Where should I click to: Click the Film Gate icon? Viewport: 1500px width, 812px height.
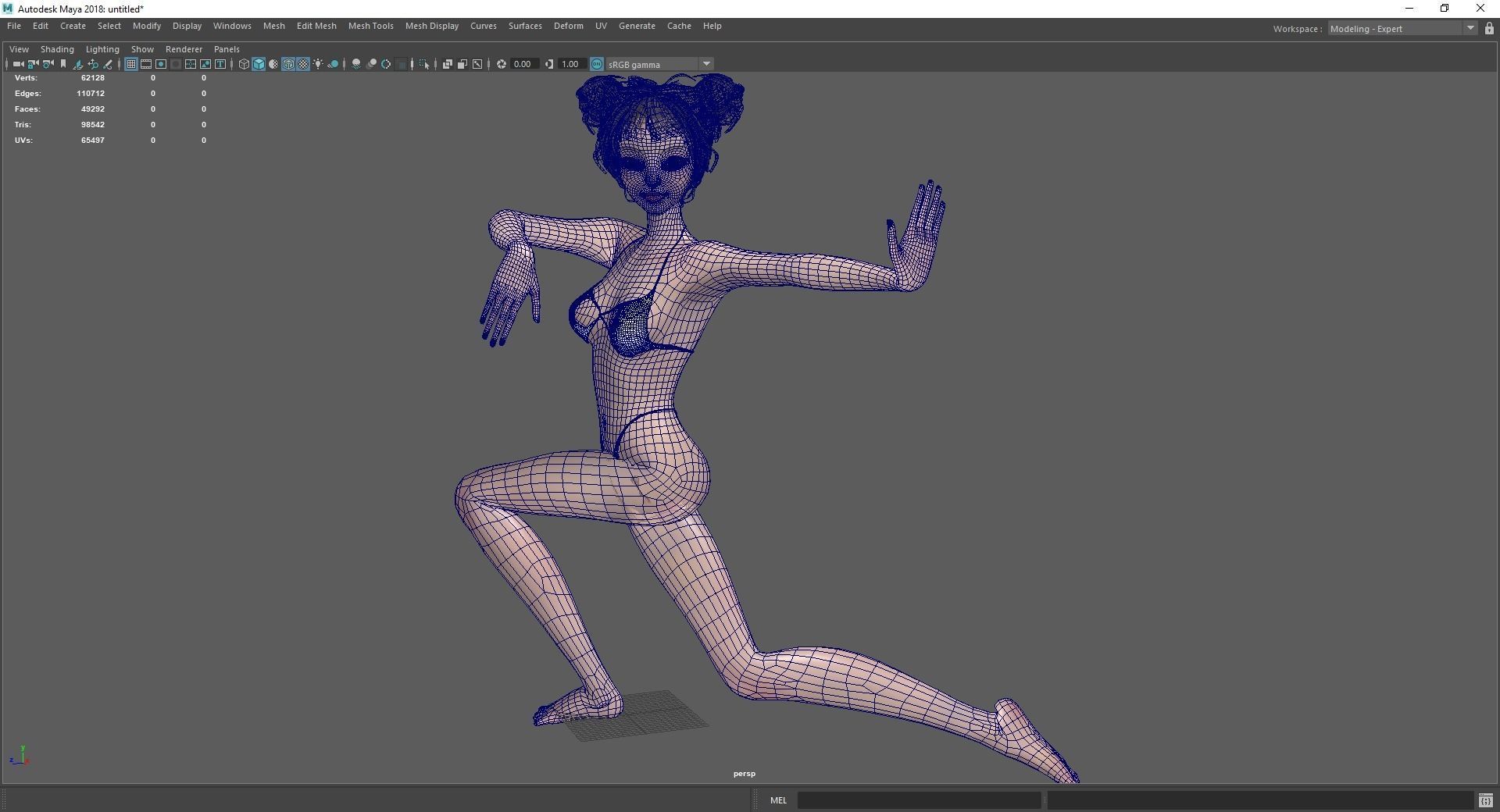pos(146,64)
